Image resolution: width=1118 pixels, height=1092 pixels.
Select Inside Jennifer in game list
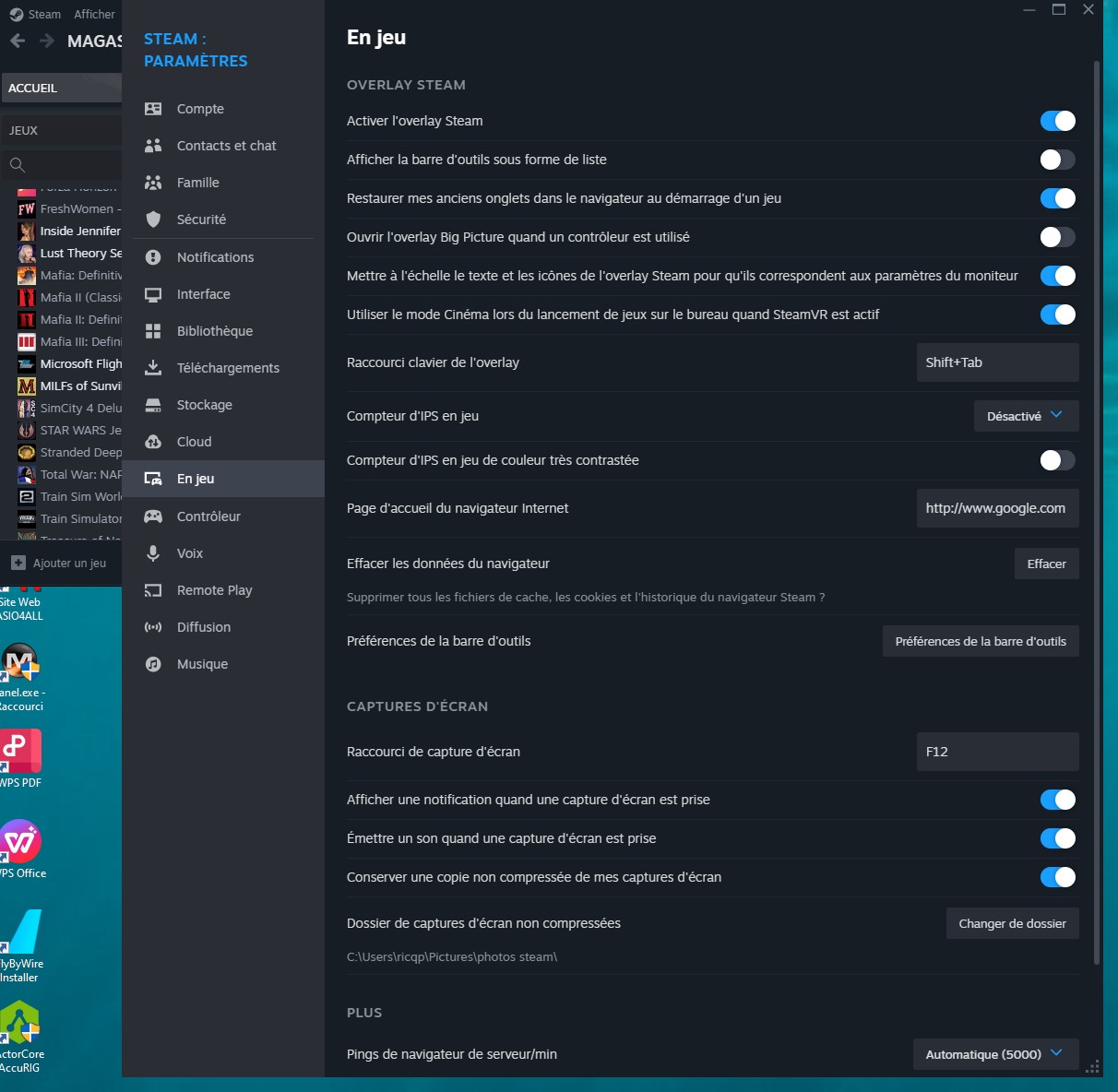[69, 231]
